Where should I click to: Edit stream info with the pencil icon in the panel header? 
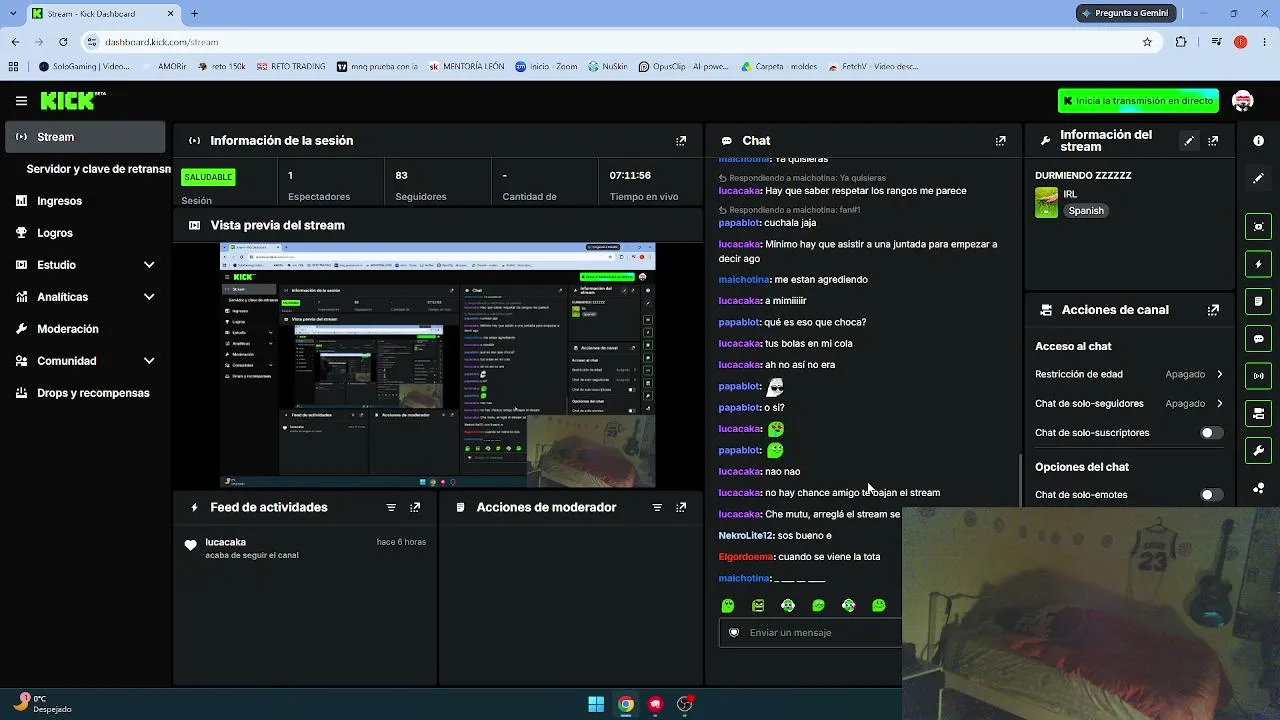(x=1189, y=141)
